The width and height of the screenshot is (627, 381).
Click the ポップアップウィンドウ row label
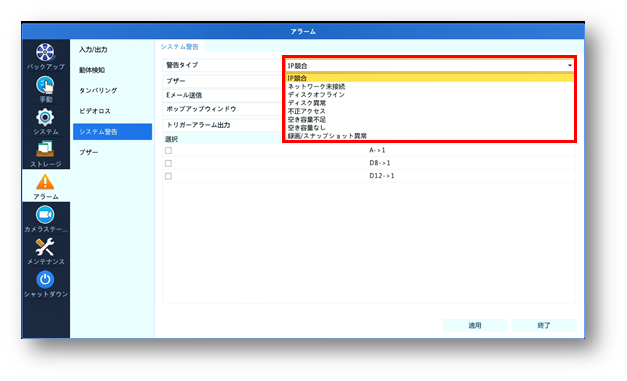pos(201,109)
